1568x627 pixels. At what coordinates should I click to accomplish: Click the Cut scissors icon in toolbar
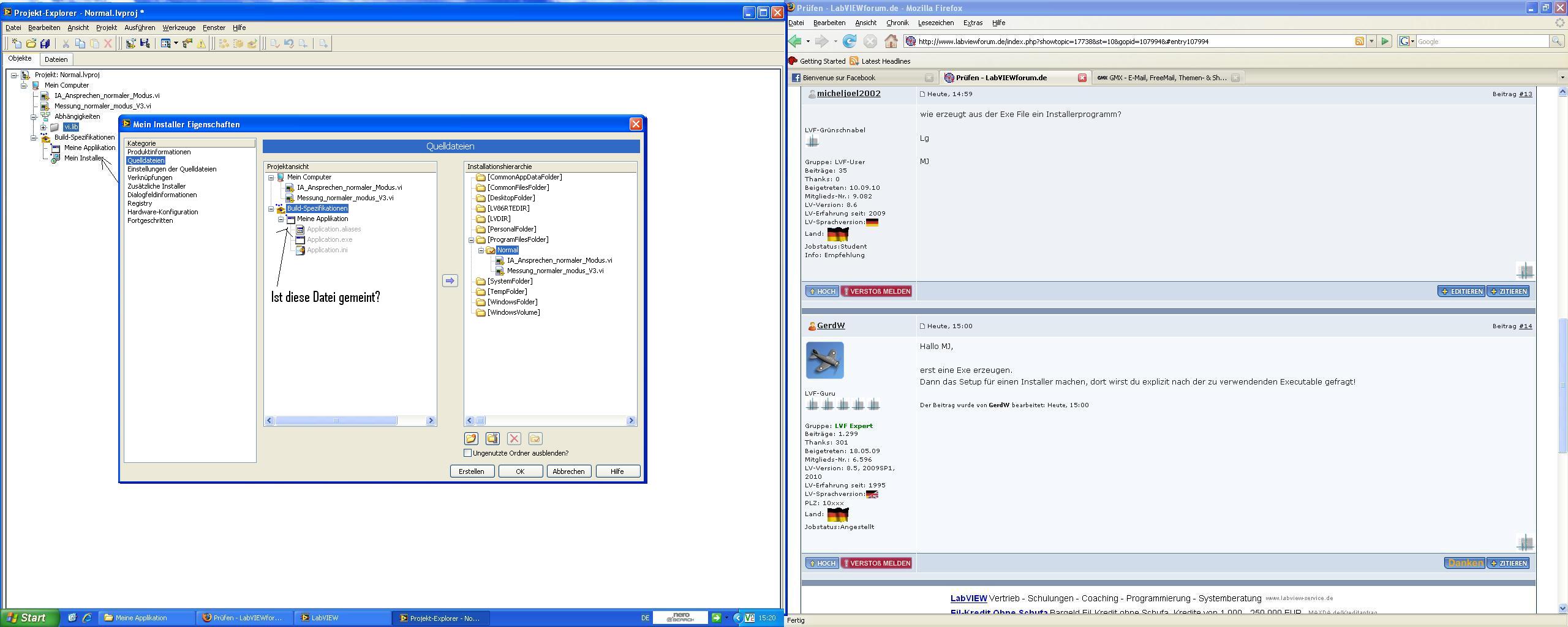[x=66, y=43]
